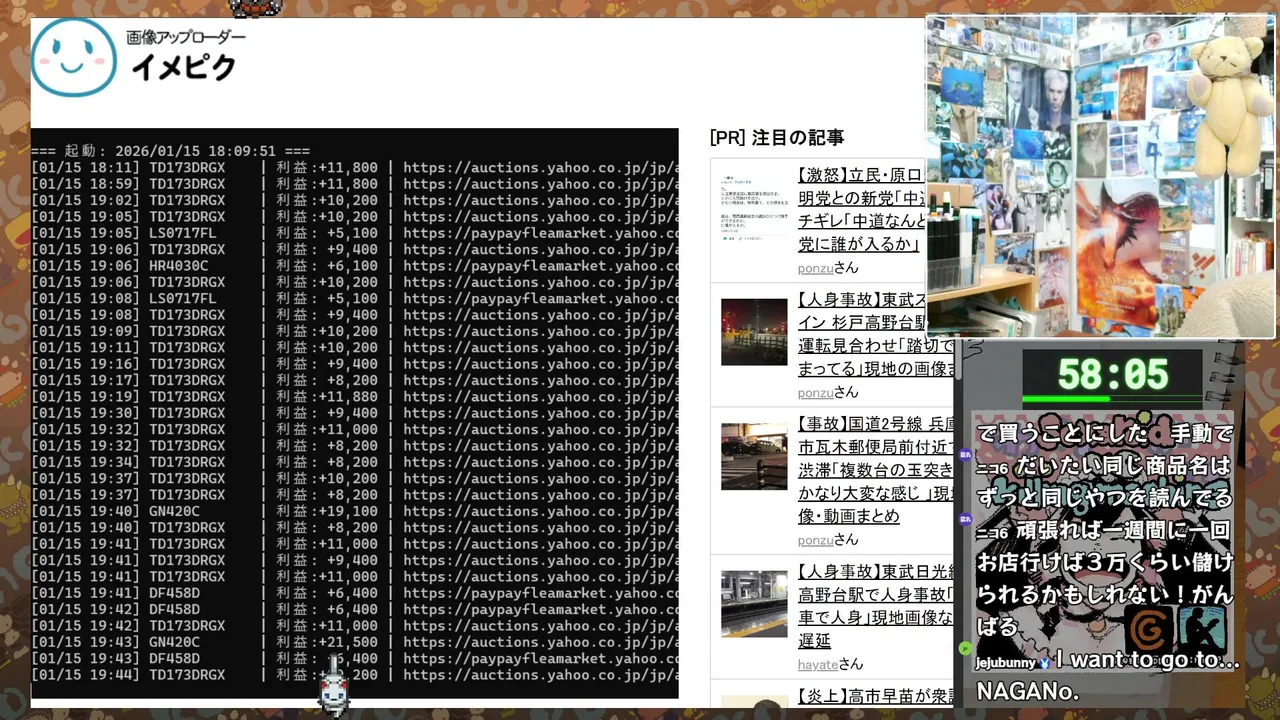Click the [01/15 19:42] DF458D log row
Screen dimensions: 1280x720
click(x=354, y=609)
